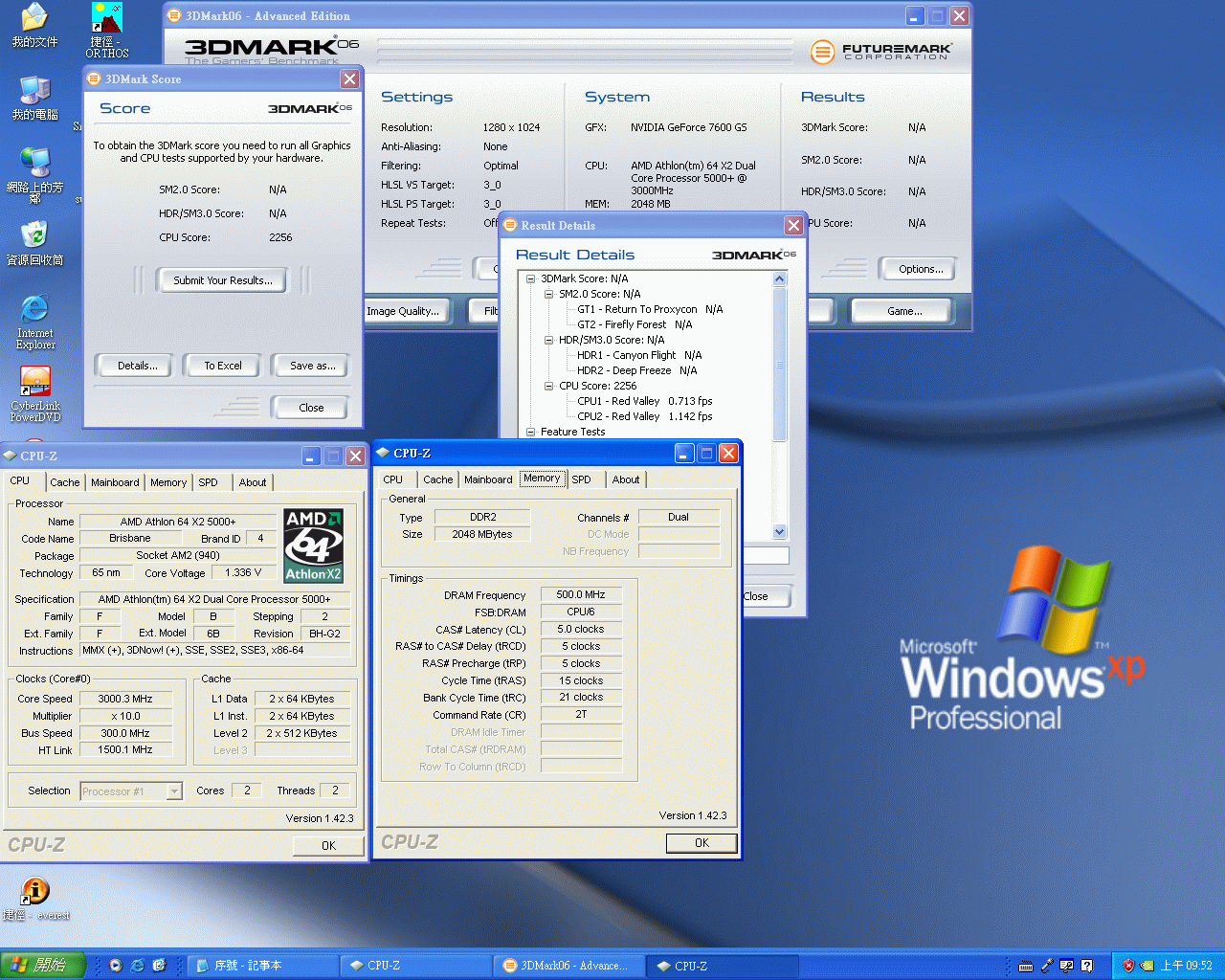Collapse the Feature Tests tree node
The width and height of the screenshot is (1225, 980).
[530, 432]
